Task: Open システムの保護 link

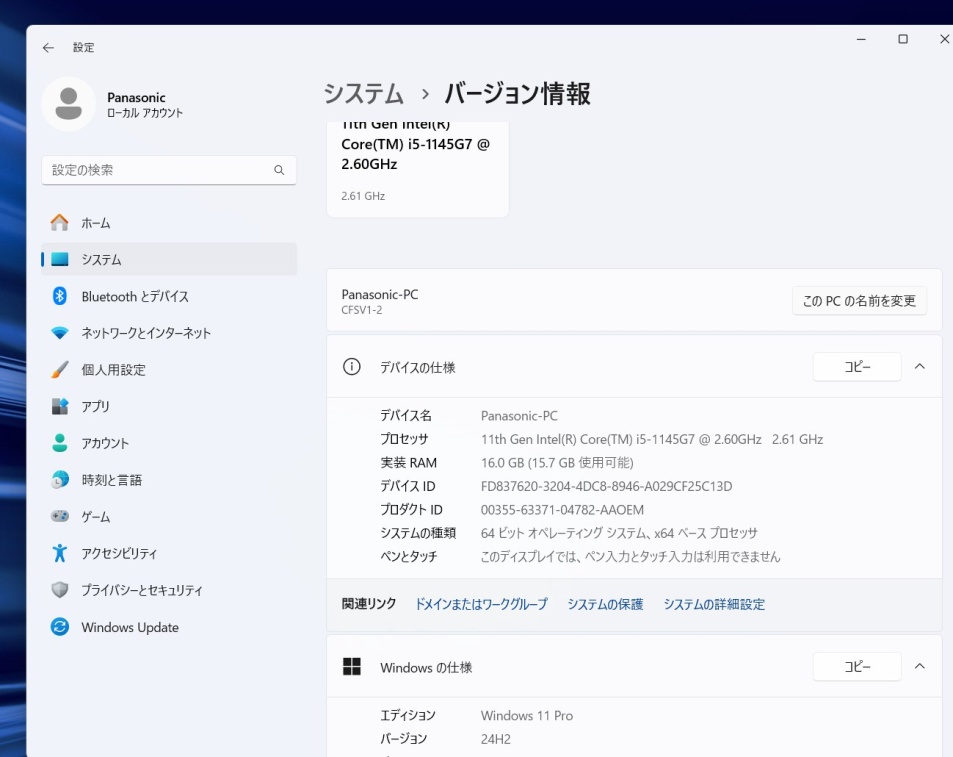Action: [605, 604]
